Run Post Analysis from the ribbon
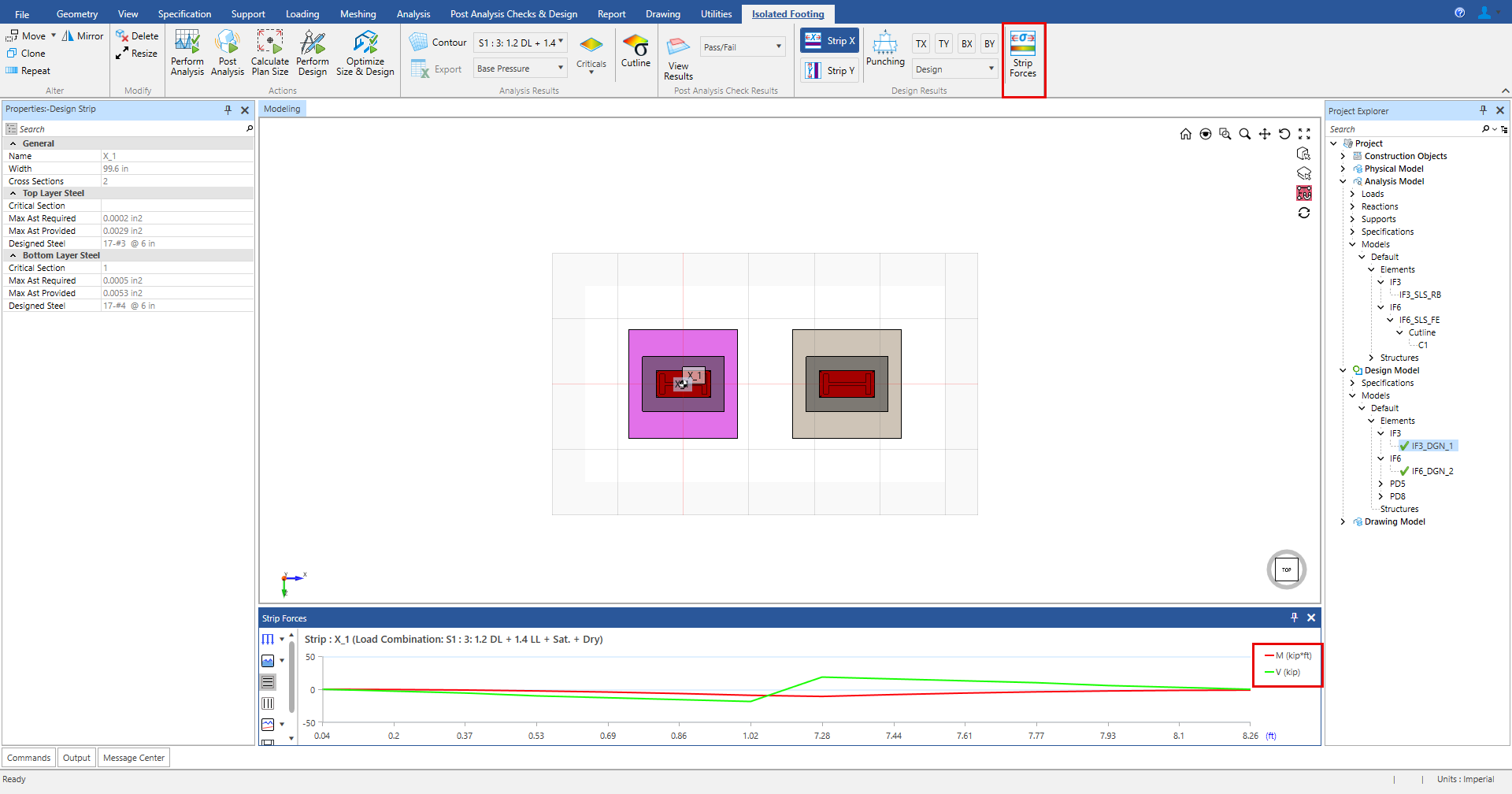Viewport: 1512px width, 794px height. pos(228,53)
